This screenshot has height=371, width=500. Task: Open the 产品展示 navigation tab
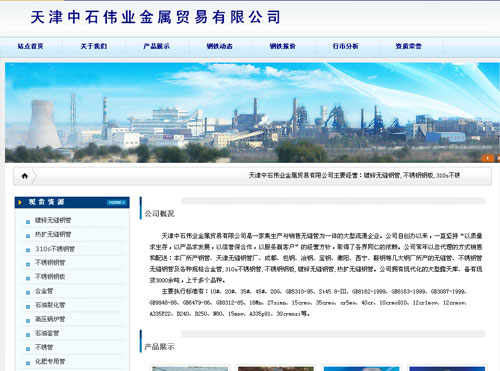156,46
